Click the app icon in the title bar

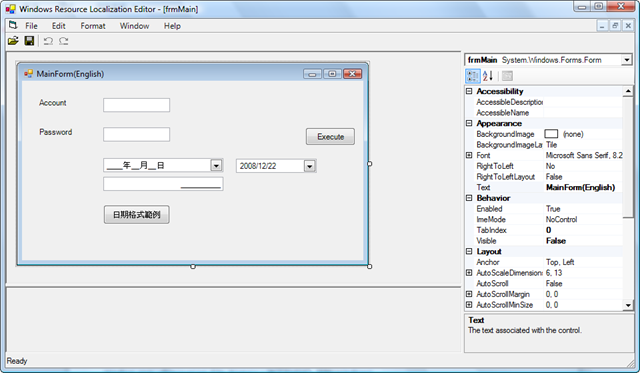click(x=10, y=9)
